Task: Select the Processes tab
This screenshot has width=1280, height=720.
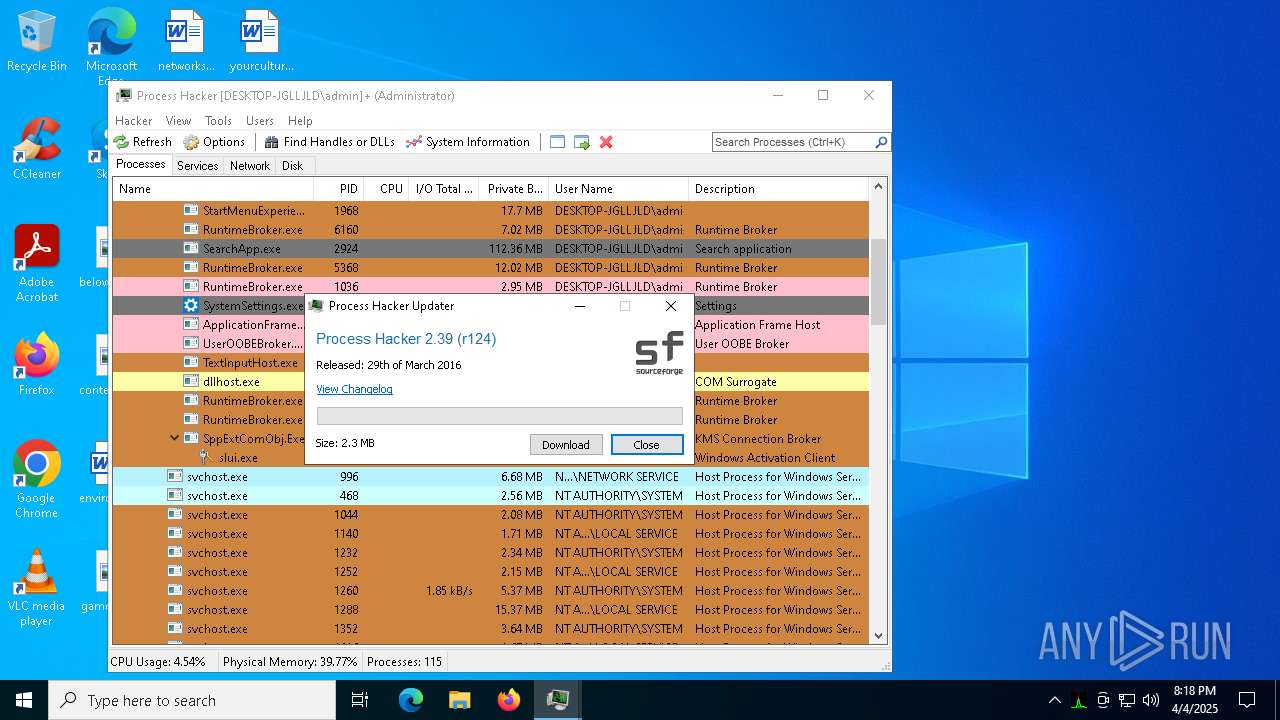Action: [x=141, y=165]
